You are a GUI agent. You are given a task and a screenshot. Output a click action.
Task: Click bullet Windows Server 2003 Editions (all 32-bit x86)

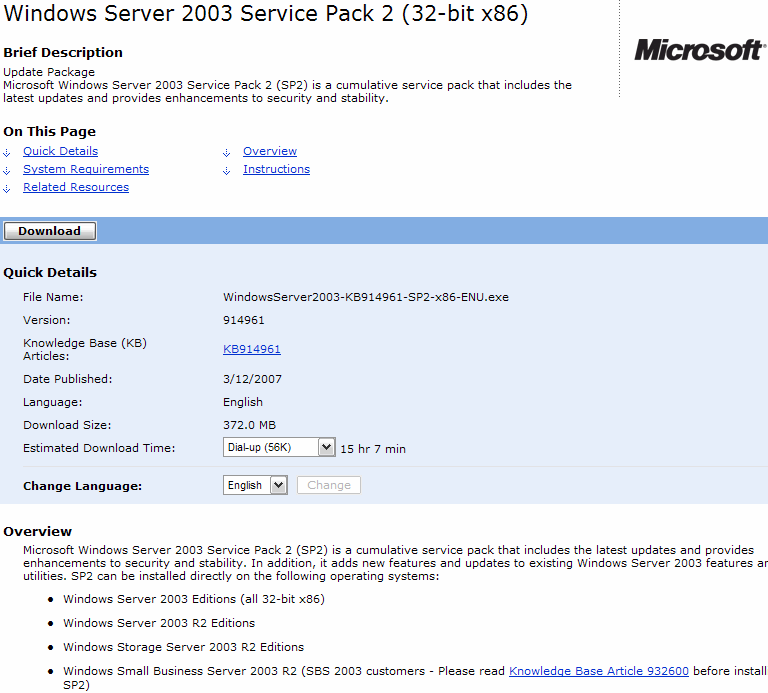point(194,599)
